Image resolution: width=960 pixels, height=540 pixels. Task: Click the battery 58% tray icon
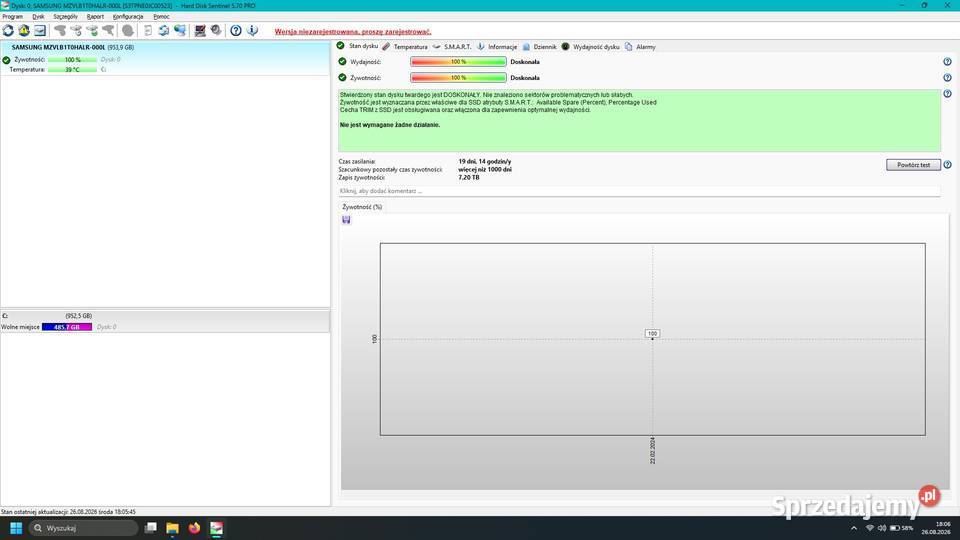point(901,528)
